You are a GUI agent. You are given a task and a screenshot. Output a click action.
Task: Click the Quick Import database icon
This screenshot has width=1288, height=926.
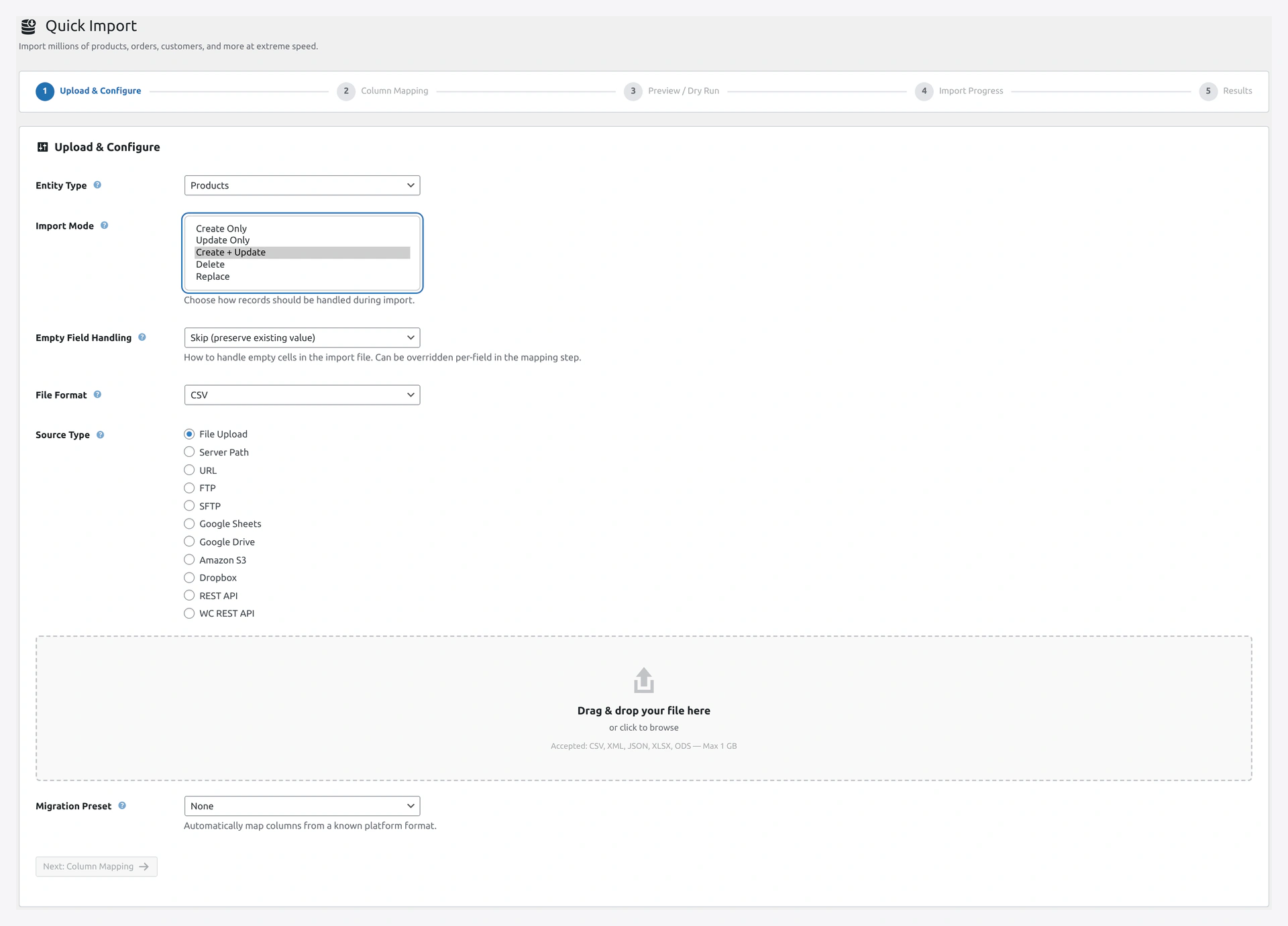tap(28, 26)
